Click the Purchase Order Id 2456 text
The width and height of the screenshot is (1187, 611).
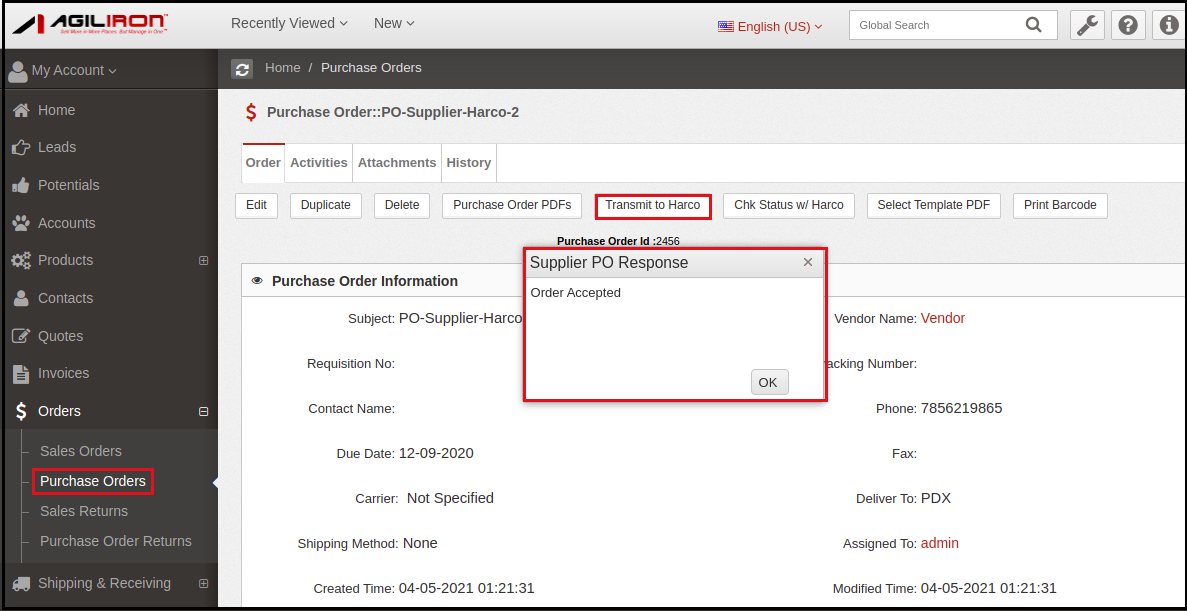tap(618, 242)
